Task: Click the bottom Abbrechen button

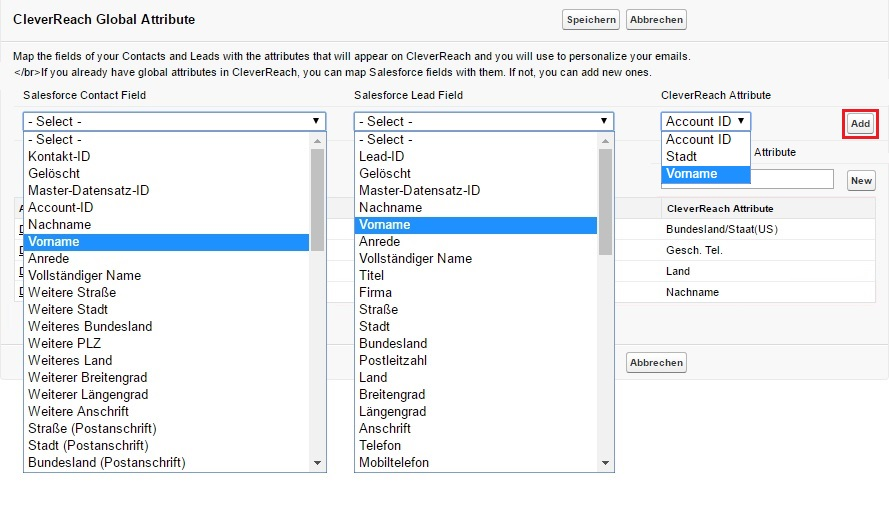Action: 656,363
